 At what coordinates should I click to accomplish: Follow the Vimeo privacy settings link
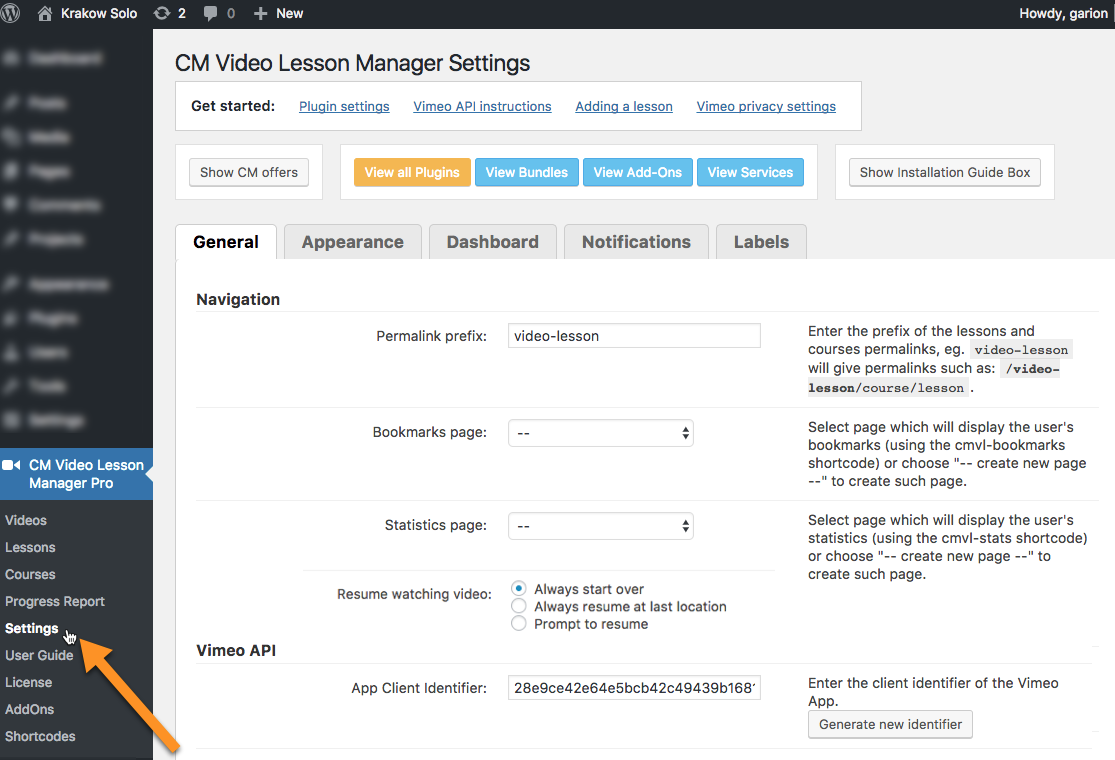coord(766,106)
